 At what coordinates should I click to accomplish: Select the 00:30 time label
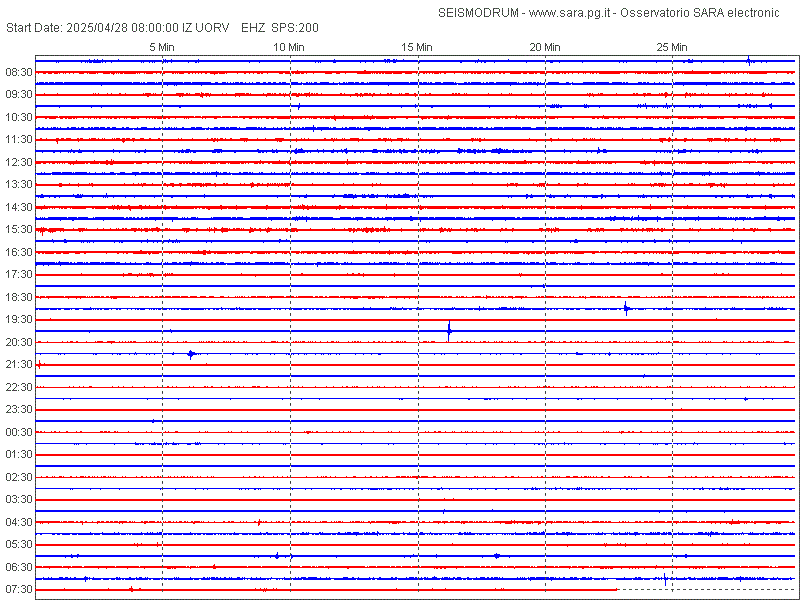[19, 432]
